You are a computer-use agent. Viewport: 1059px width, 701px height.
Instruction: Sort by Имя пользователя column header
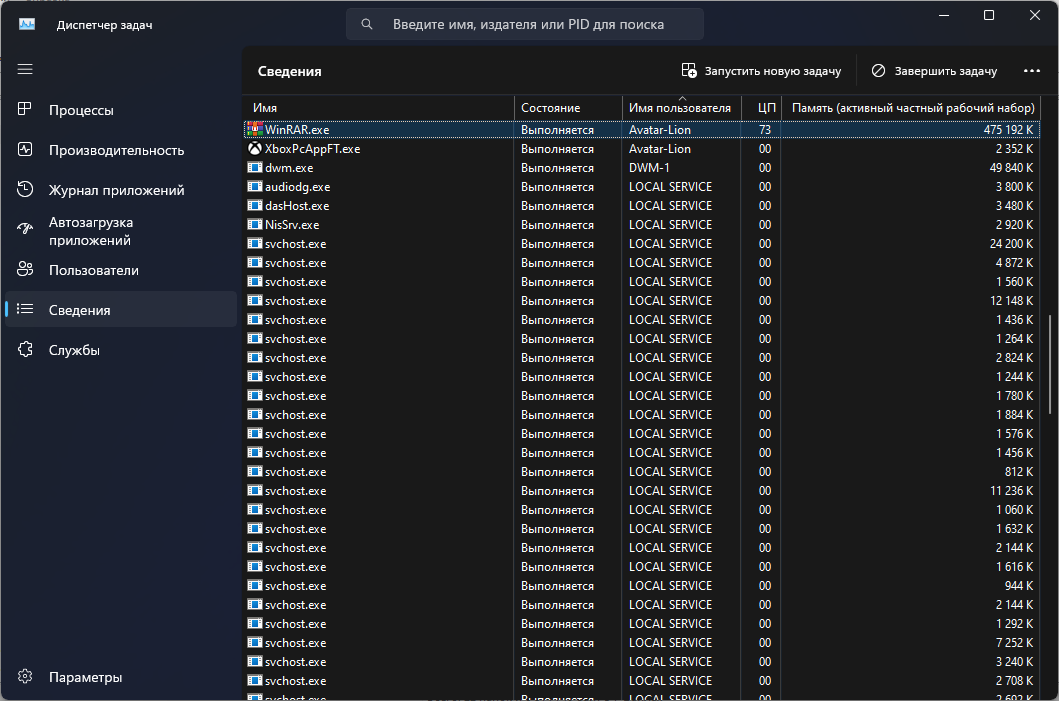[x=681, y=107]
